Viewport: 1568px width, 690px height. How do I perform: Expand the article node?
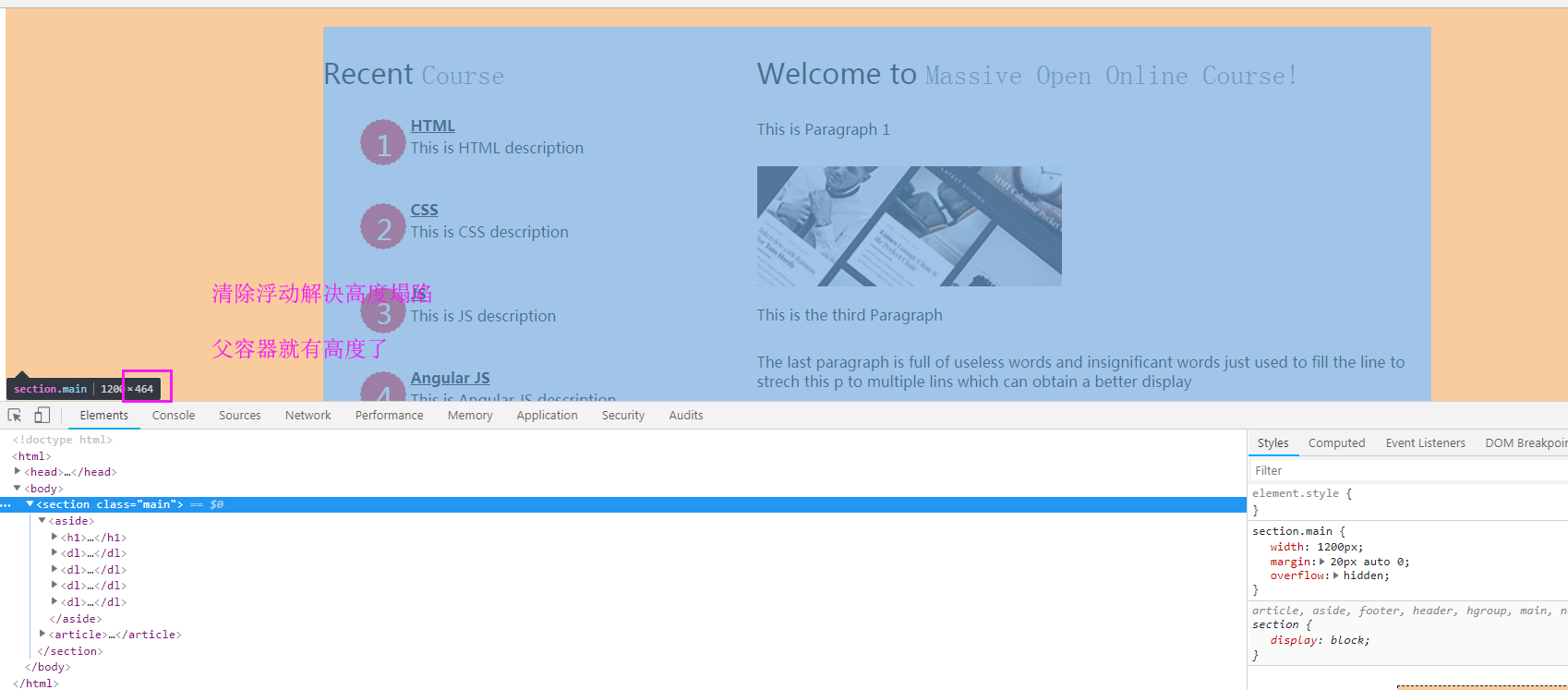point(42,635)
